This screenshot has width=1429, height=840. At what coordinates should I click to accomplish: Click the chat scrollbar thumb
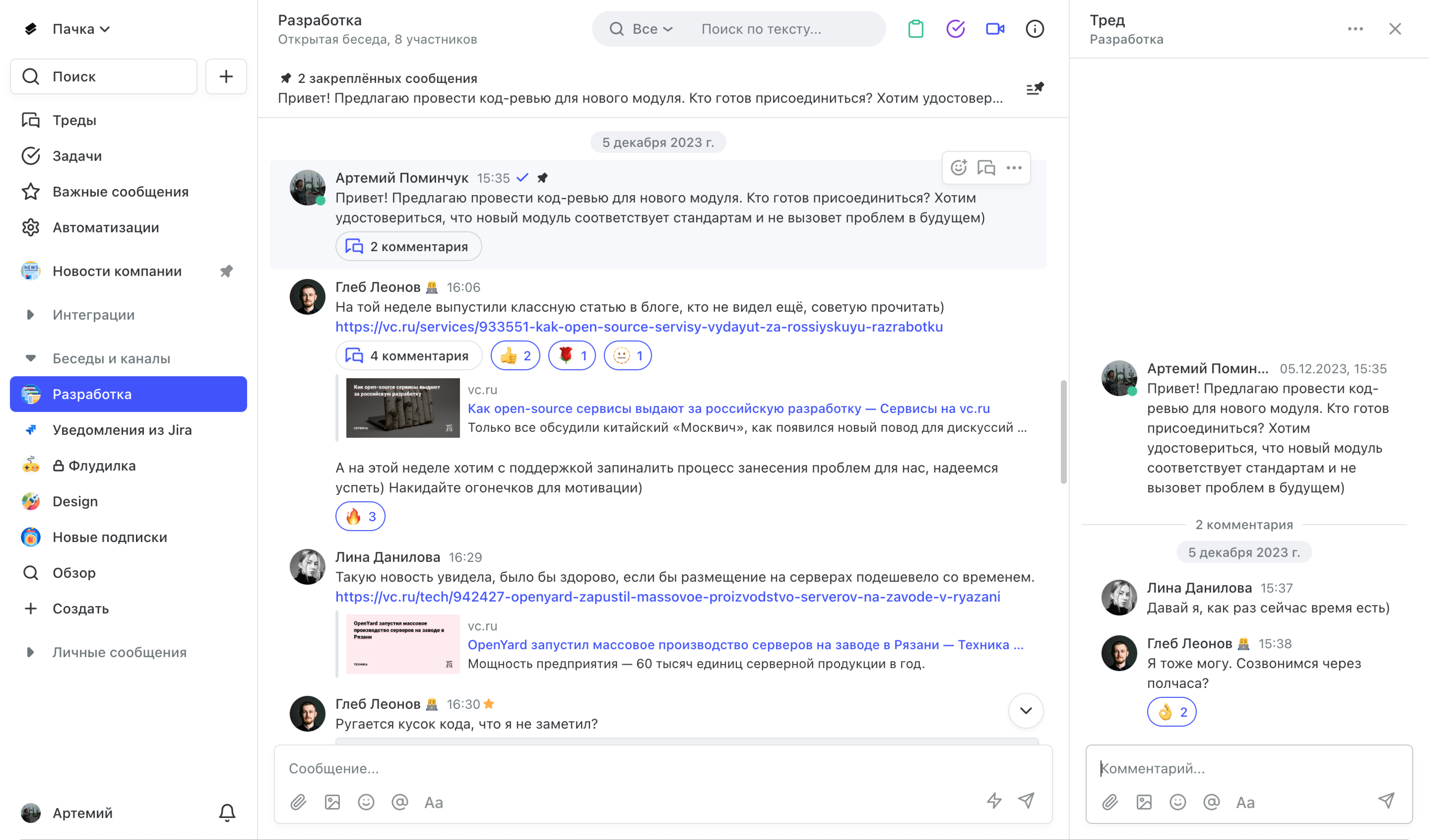coord(1063,432)
